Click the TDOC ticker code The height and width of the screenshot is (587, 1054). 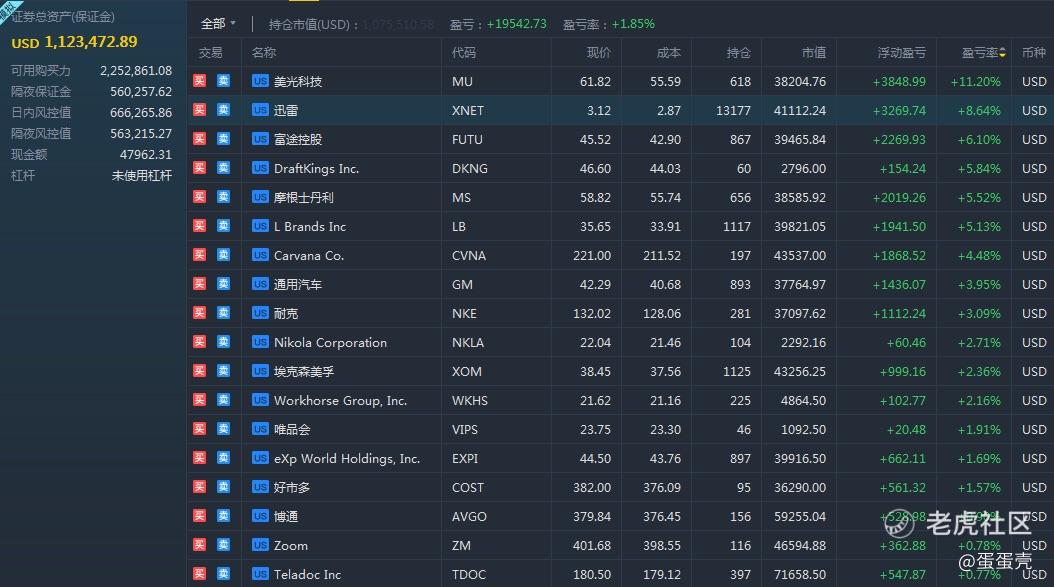point(469,575)
